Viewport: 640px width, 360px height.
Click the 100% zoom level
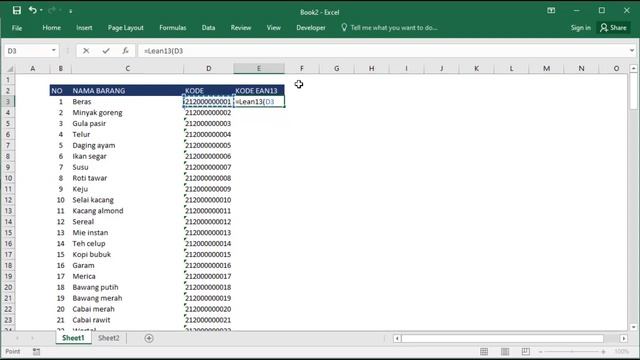point(621,351)
